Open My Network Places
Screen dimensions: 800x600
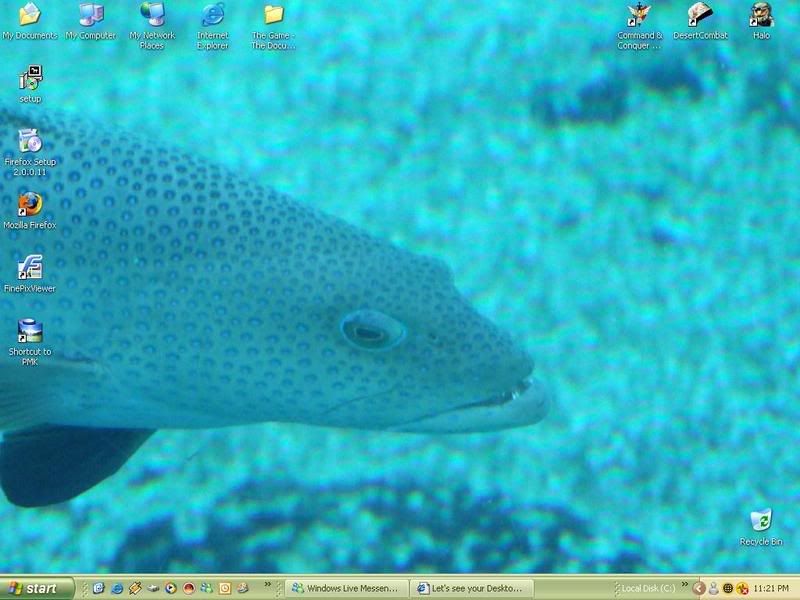(x=152, y=15)
